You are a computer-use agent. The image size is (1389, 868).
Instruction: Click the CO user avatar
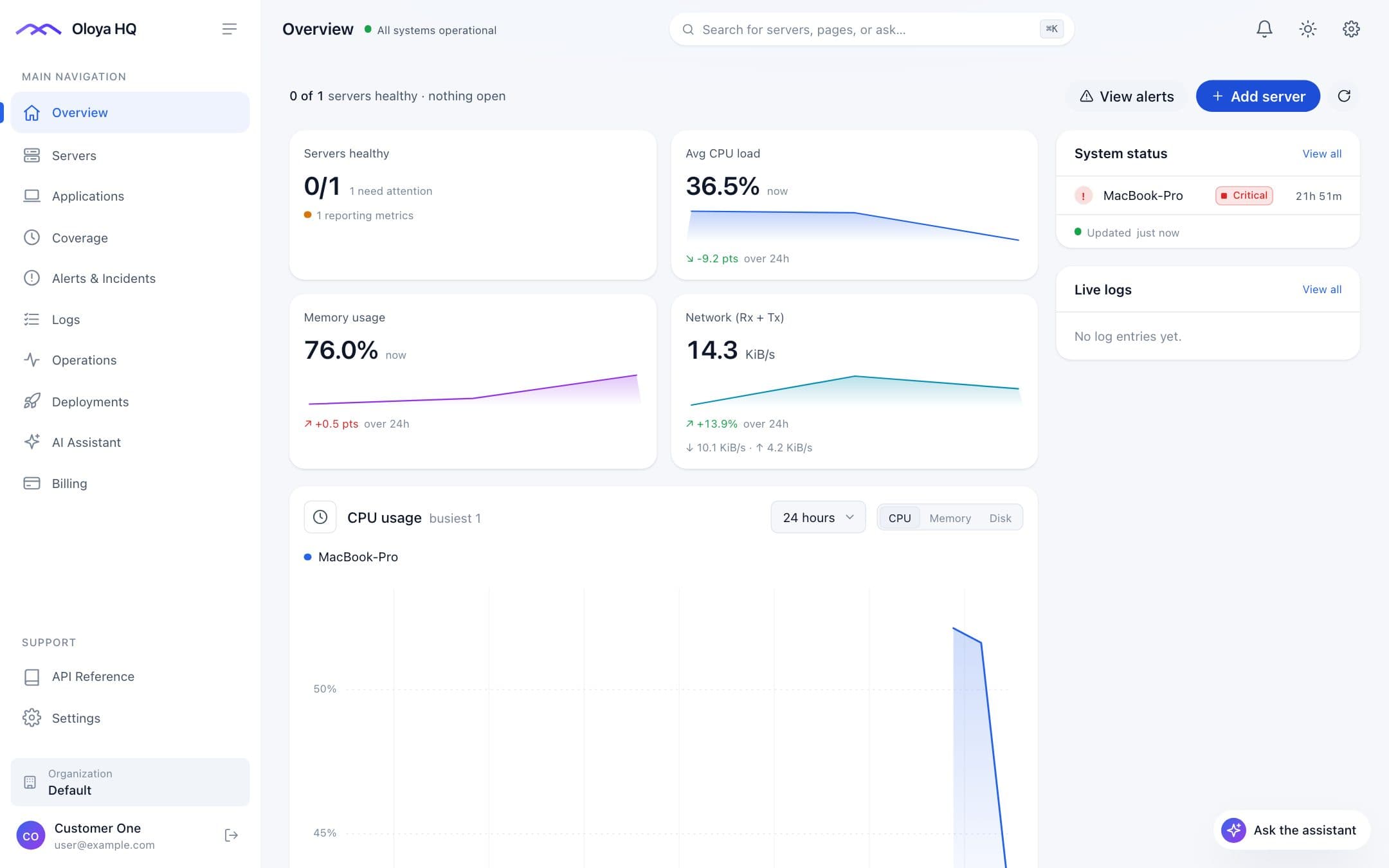pos(30,836)
